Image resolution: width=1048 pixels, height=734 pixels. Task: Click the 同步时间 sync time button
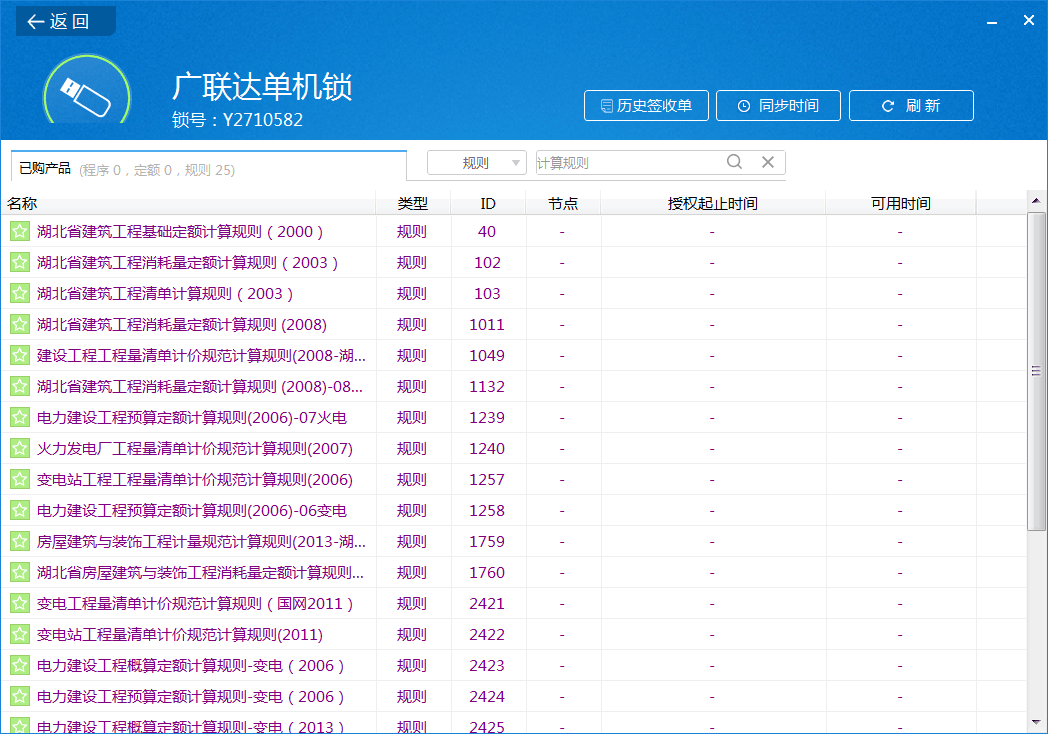point(778,106)
